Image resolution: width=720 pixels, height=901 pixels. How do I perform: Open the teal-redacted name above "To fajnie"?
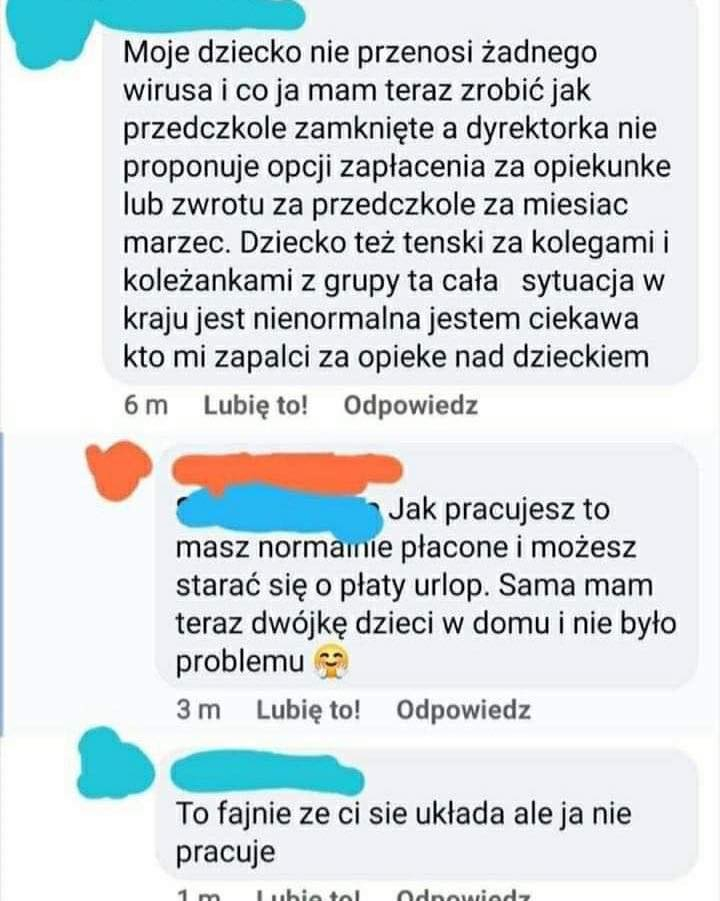[x=267, y=774]
